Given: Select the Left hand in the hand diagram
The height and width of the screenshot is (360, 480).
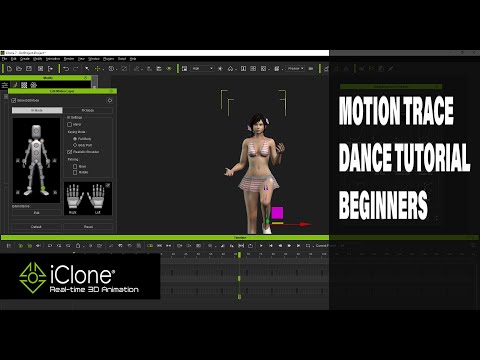Looking at the screenshot, I should click(97, 197).
